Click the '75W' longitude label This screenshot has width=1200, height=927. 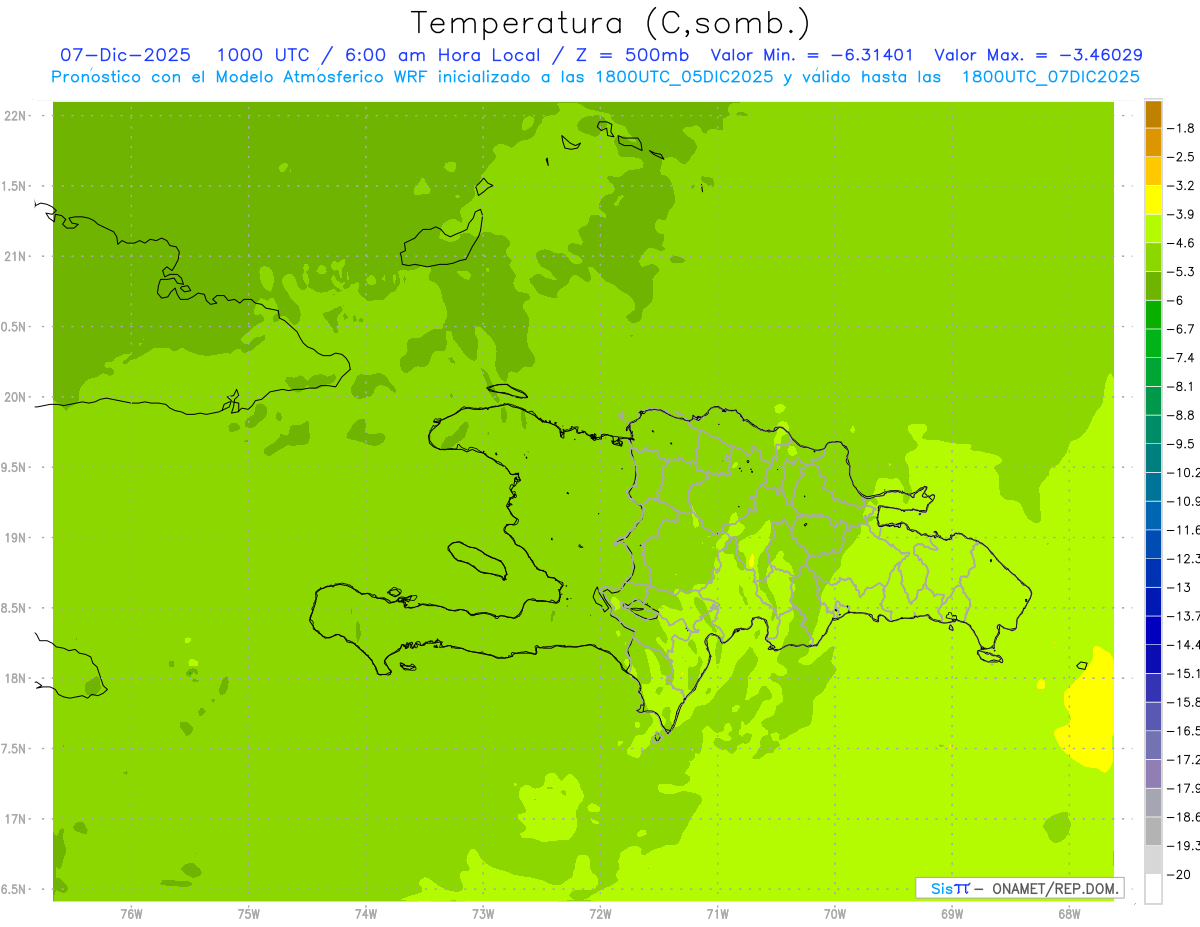[248, 914]
